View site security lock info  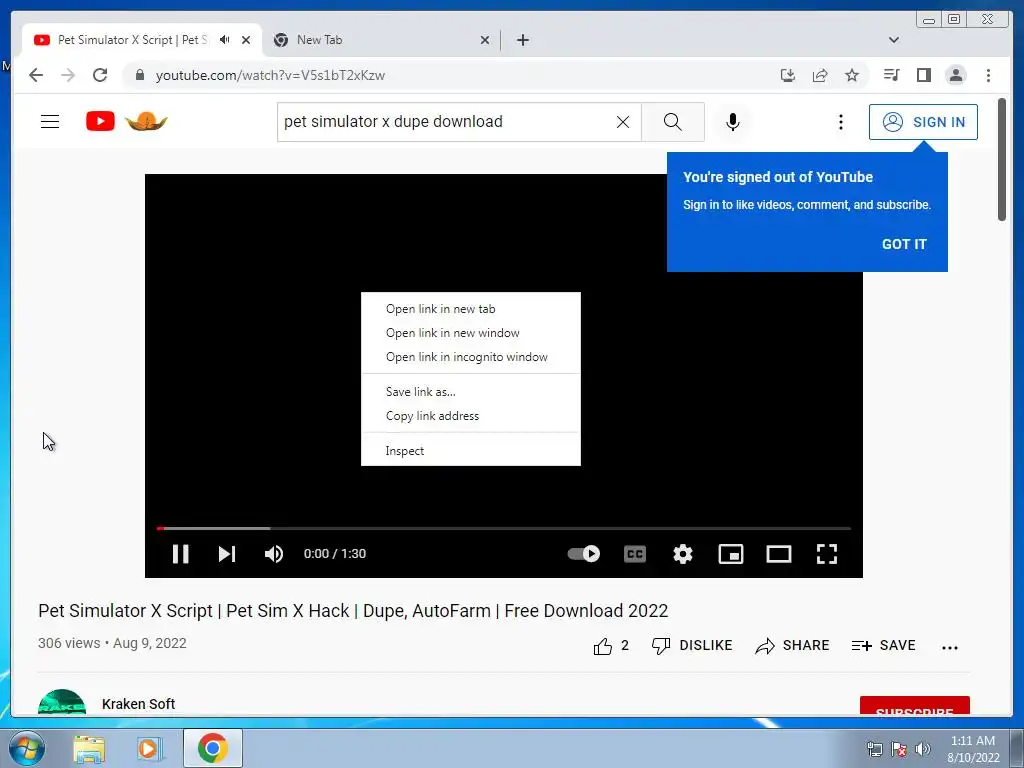point(139,75)
